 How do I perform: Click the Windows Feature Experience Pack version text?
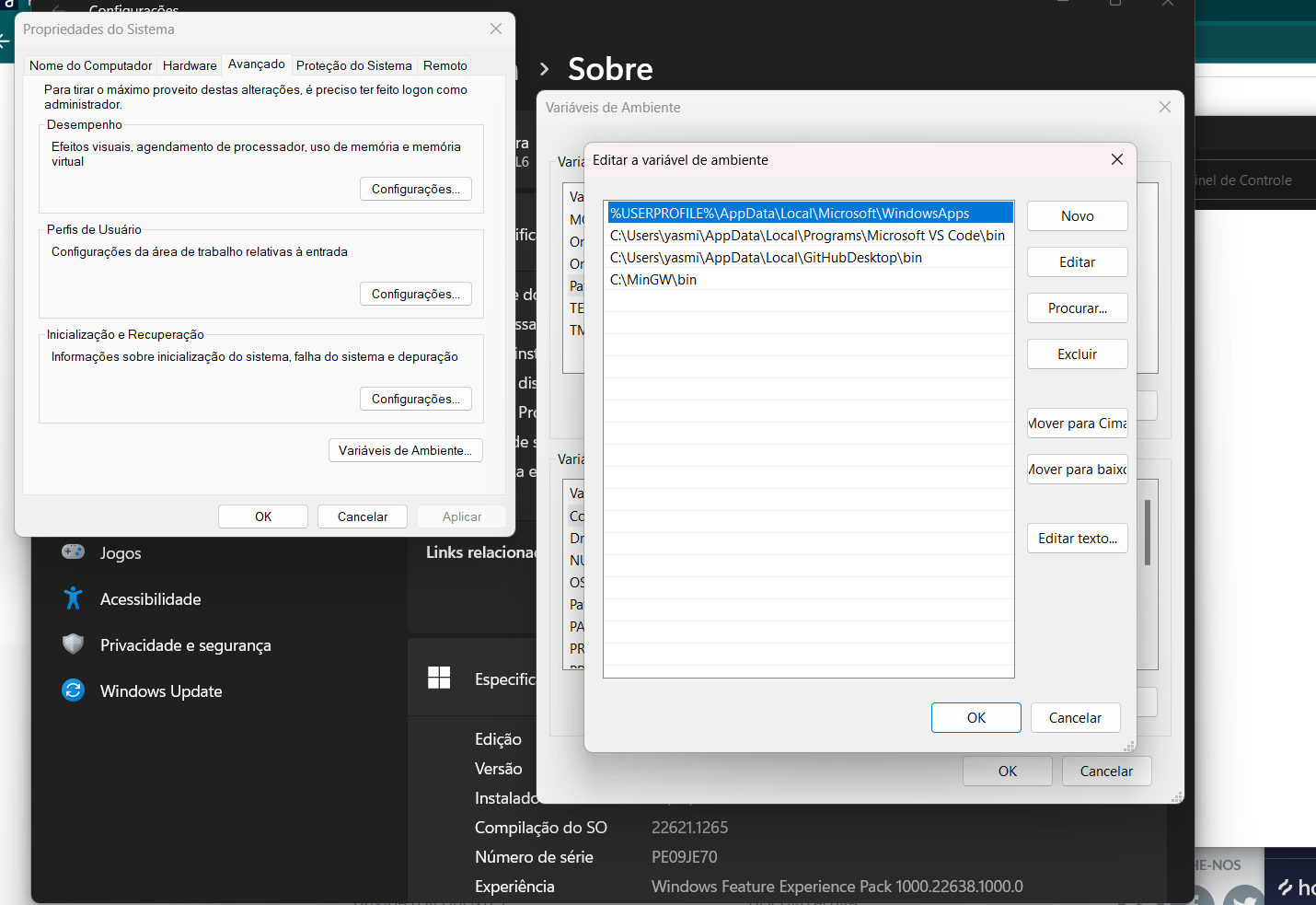tap(837, 887)
